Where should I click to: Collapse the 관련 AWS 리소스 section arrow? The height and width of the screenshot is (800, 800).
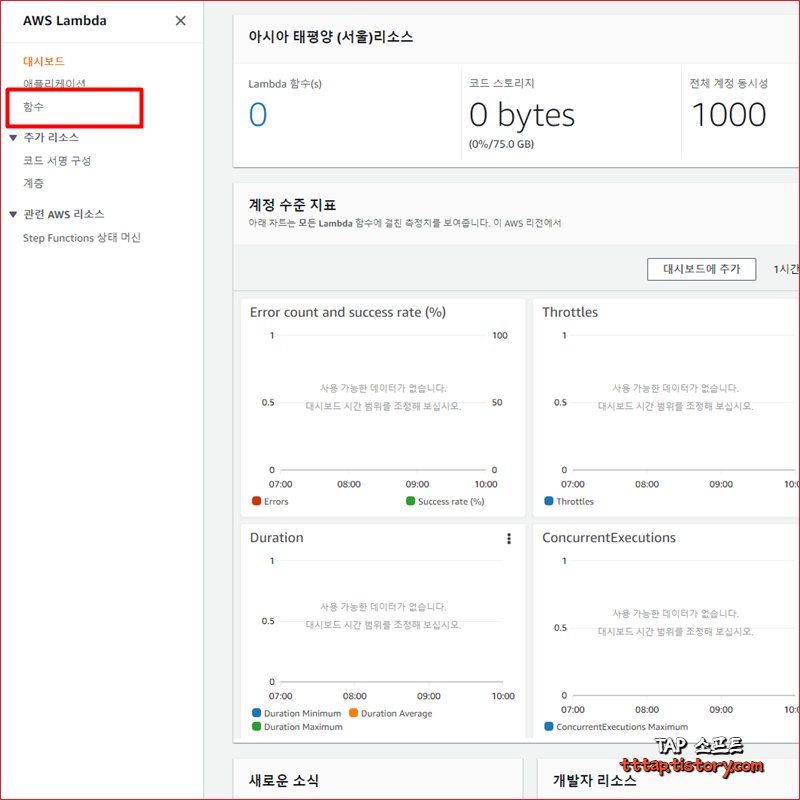14,214
